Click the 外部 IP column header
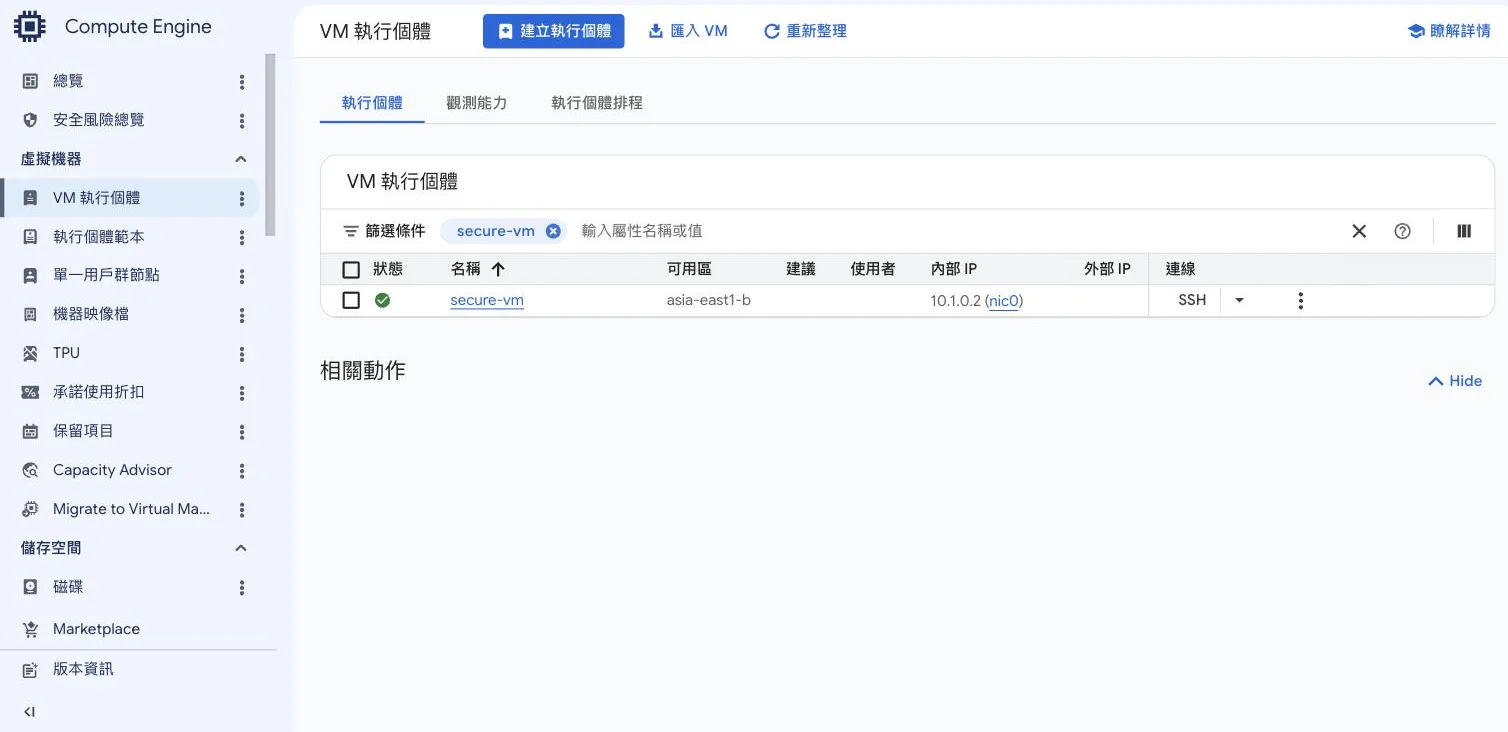The image size is (1508, 732). pyautogui.click(x=1107, y=269)
